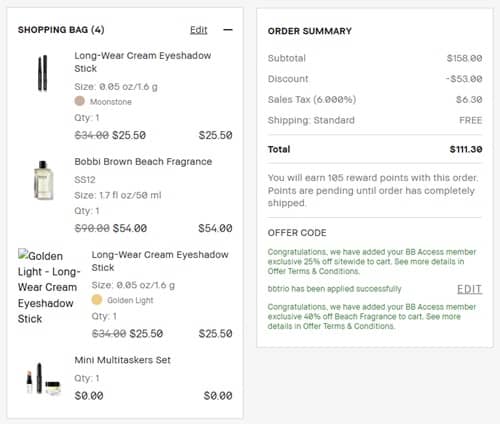500x424 pixels.
Task: Open the Mini Multitaskers Set product title
Action: tap(123, 360)
